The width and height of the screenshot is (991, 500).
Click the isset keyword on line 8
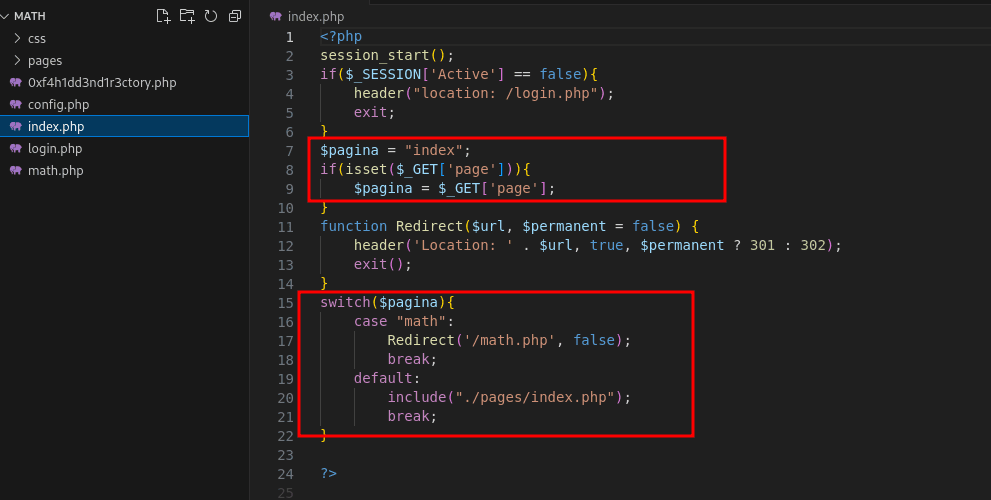[x=367, y=169]
